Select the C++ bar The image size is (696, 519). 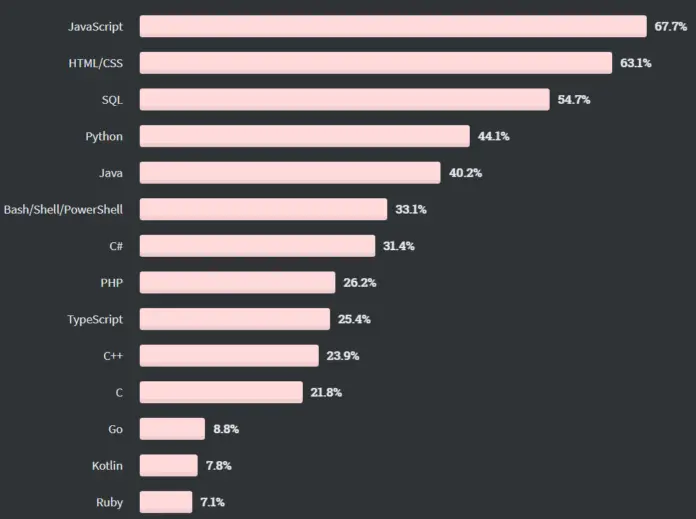(229, 356)
